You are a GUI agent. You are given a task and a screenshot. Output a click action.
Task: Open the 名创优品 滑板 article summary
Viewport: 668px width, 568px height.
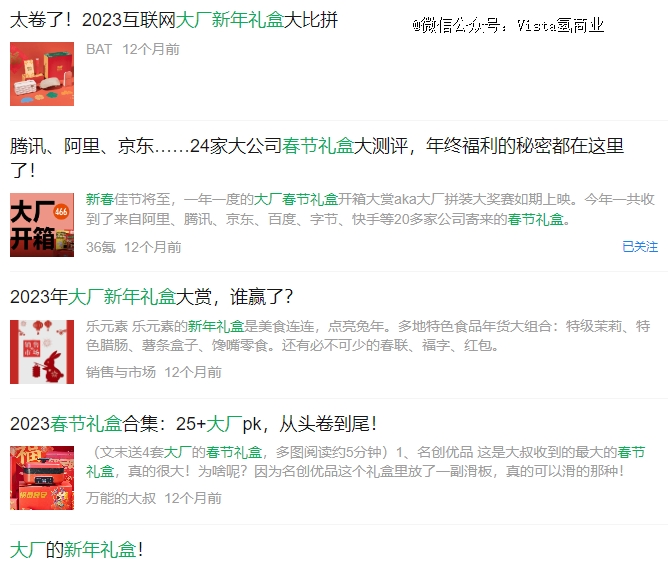click(x=366, y=461)
